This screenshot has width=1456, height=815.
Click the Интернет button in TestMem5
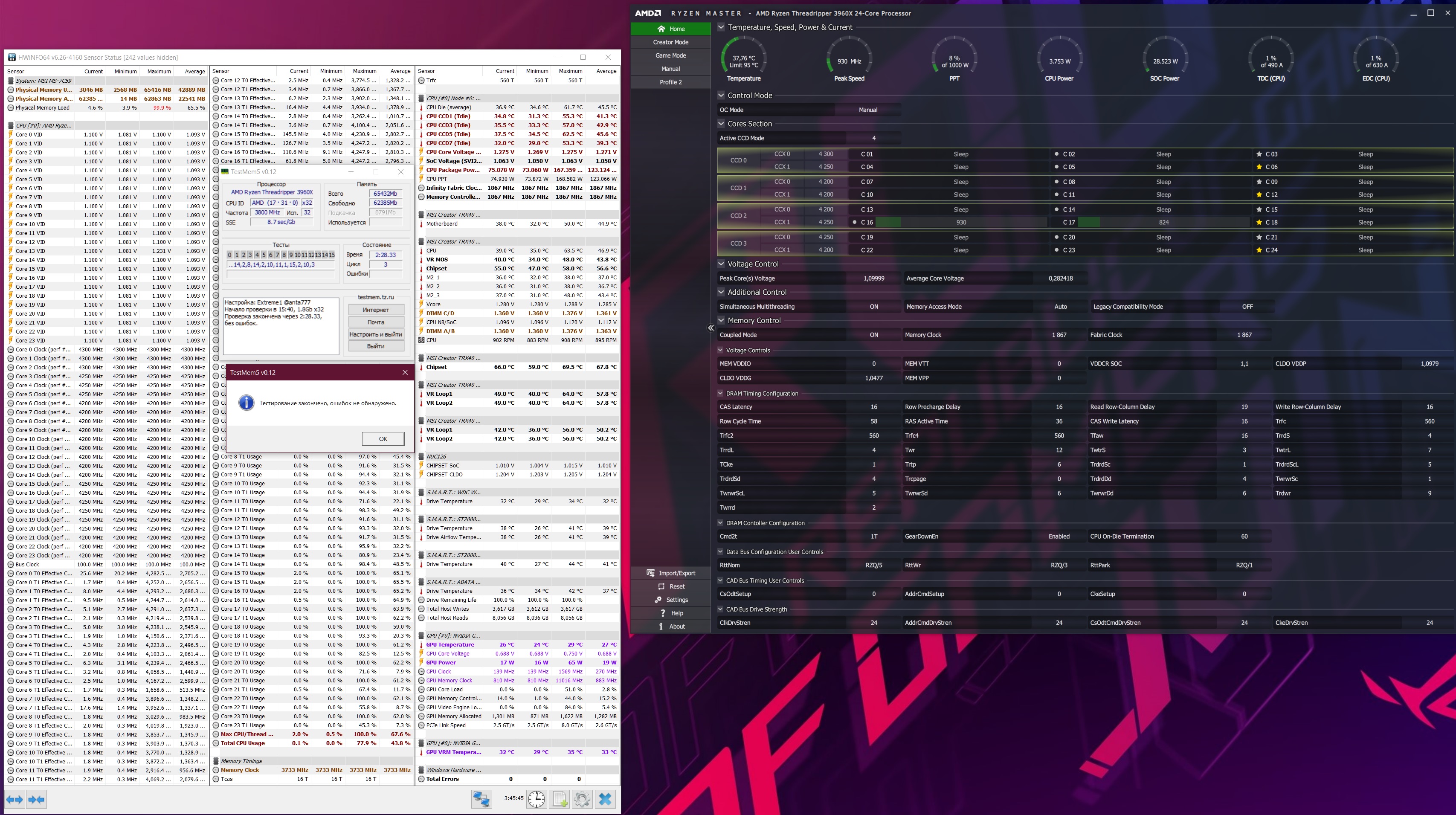[376, 310]
